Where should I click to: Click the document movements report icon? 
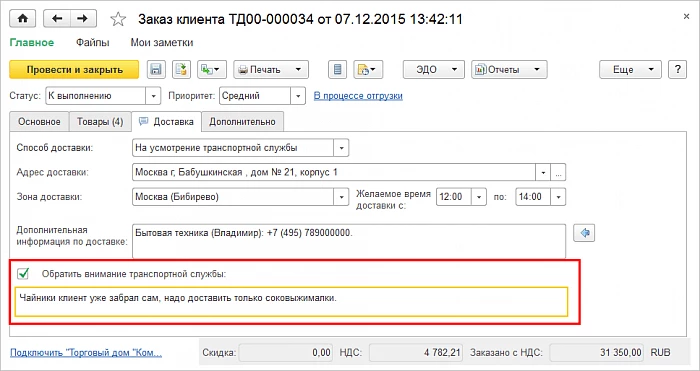pos(338,70)
